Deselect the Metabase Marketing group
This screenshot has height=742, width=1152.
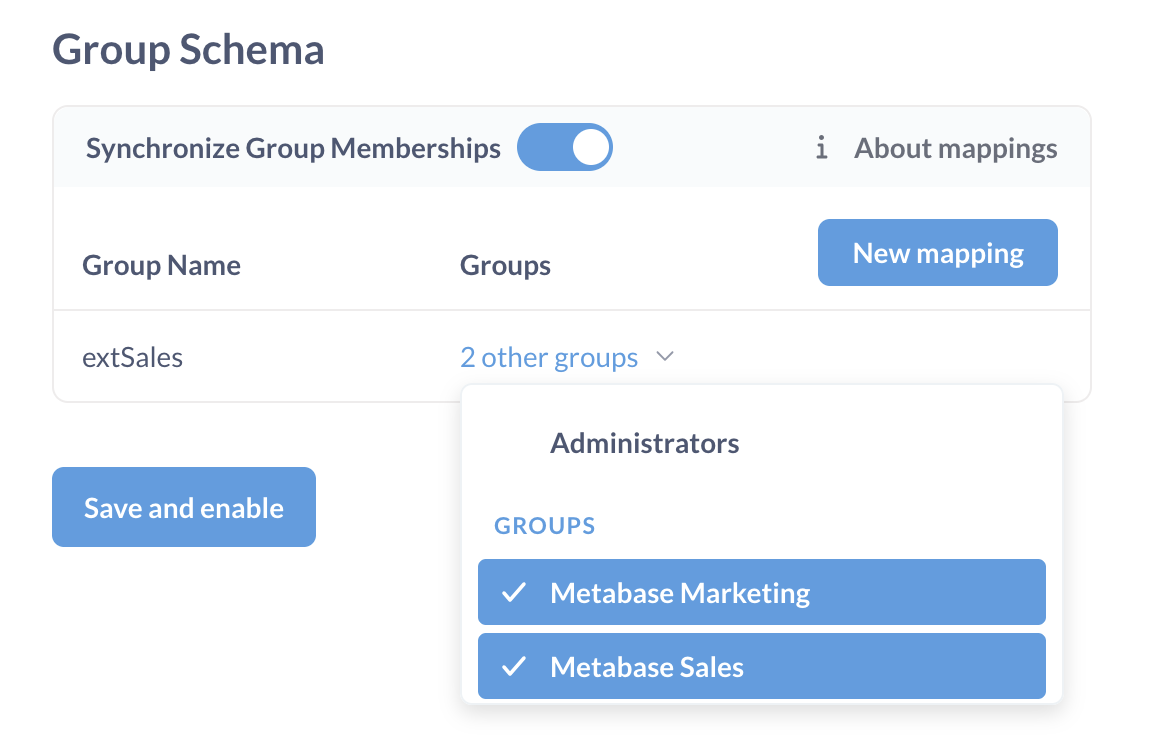(x=679, y=592)
